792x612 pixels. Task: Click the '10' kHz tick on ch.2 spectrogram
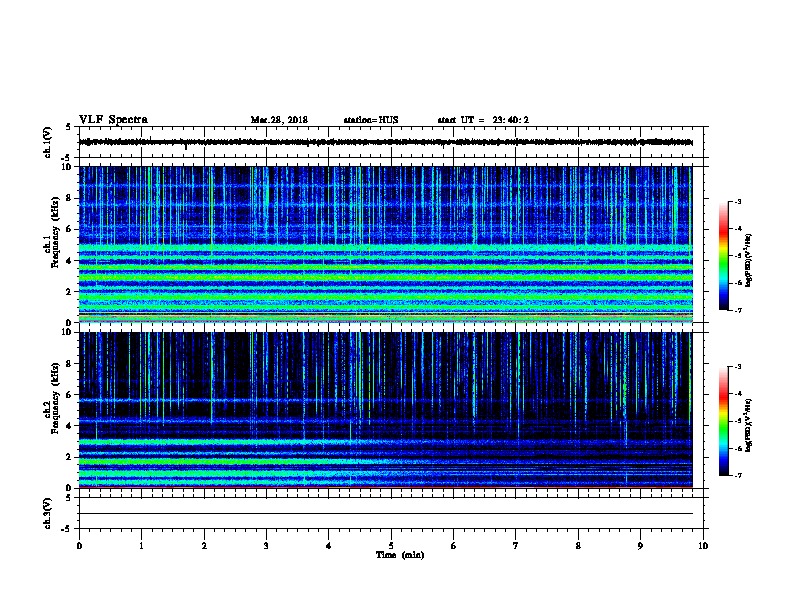tap(66, 332)
